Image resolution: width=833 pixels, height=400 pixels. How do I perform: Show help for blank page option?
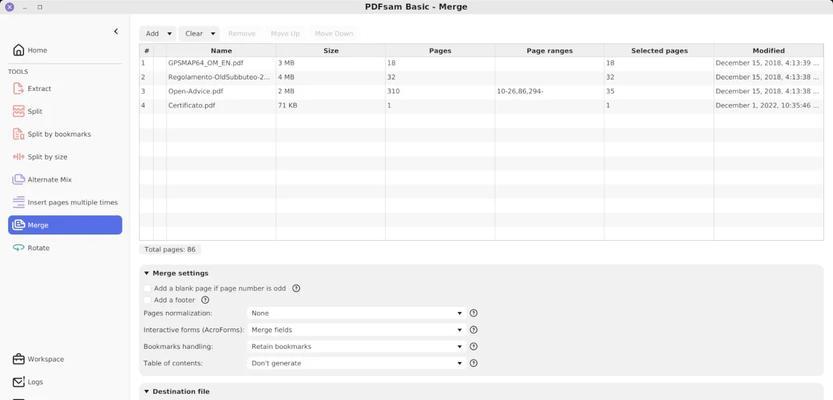(x=296, y=288)
